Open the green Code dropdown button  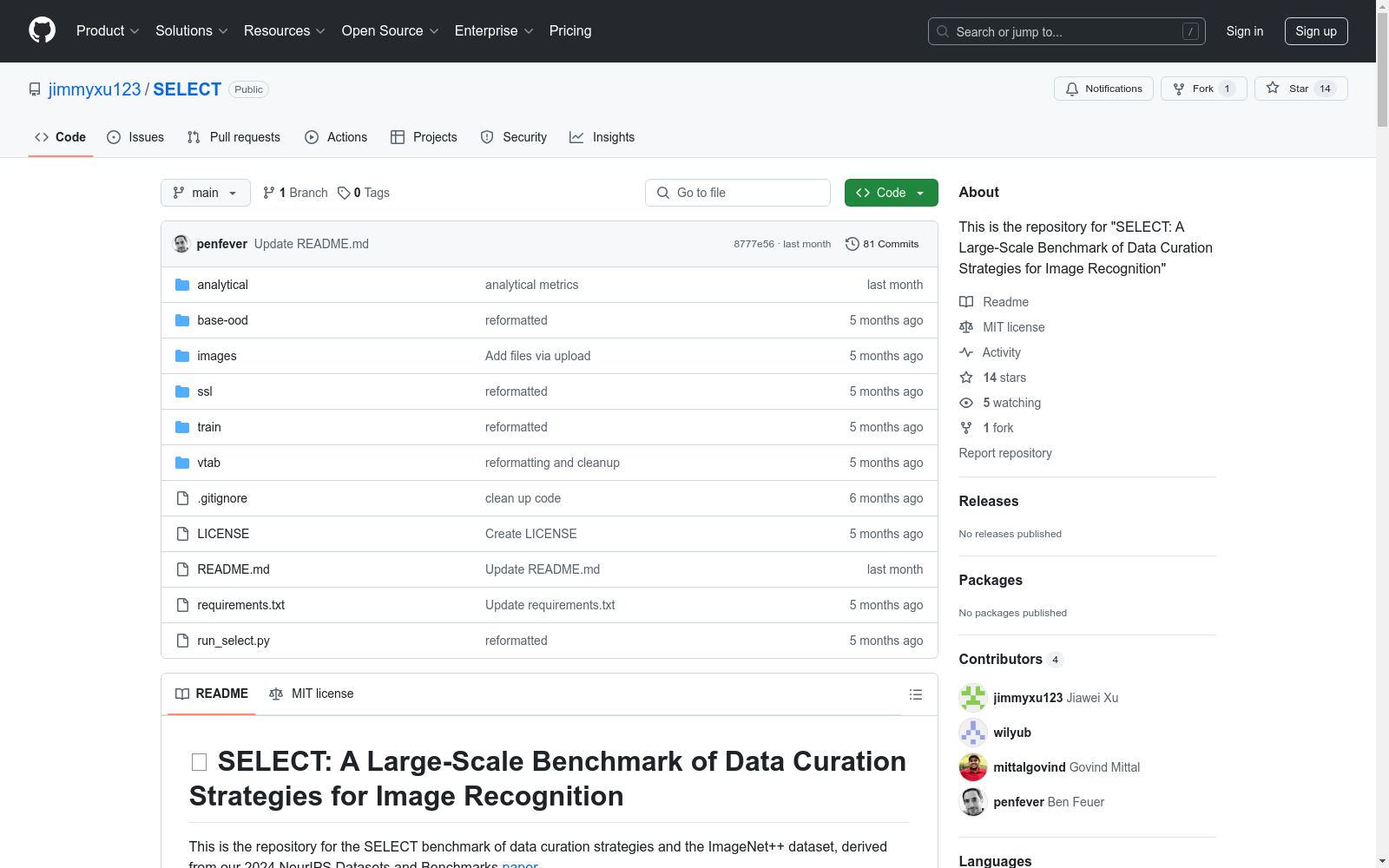point(892,193)
